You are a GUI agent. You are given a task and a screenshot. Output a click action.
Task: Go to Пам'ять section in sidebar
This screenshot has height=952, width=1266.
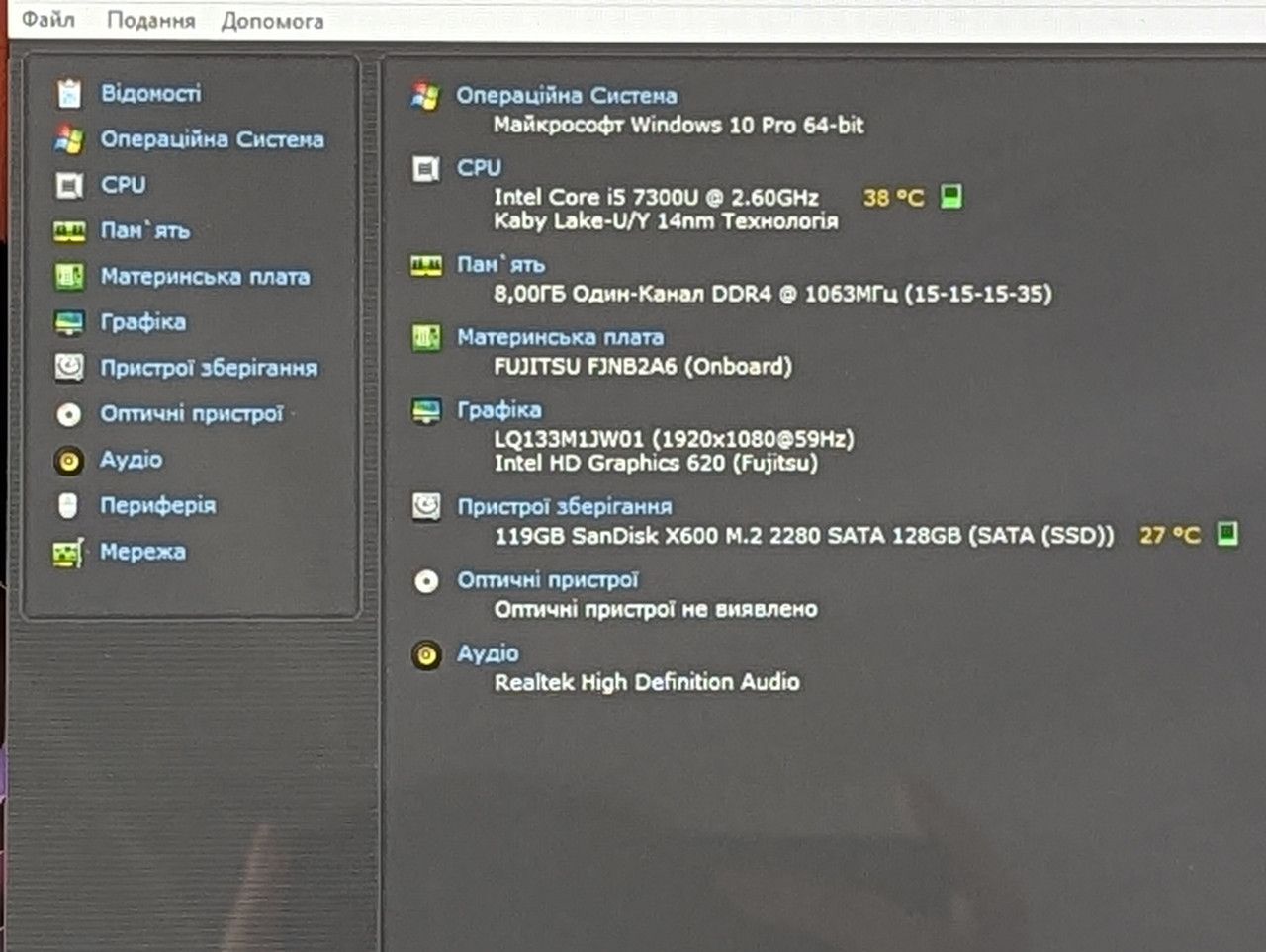coord(144,230)
